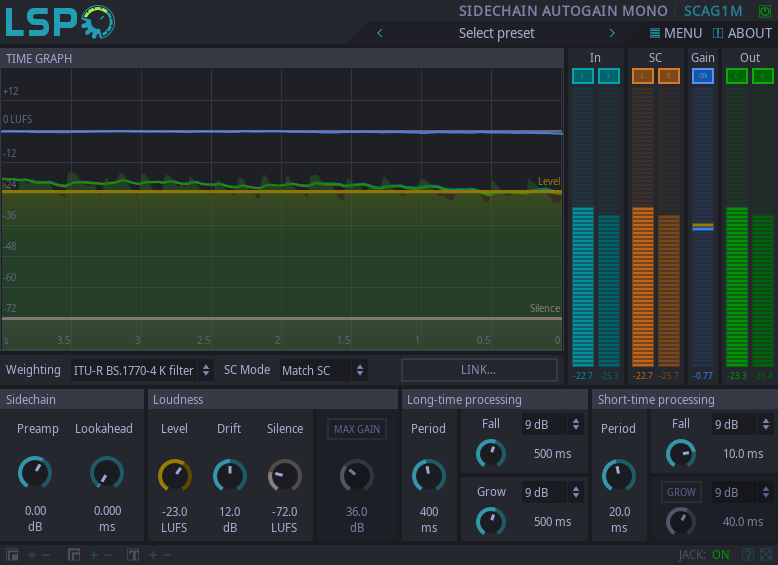
Task: Click the Short-time Grow knob
Action: (681, 522)
